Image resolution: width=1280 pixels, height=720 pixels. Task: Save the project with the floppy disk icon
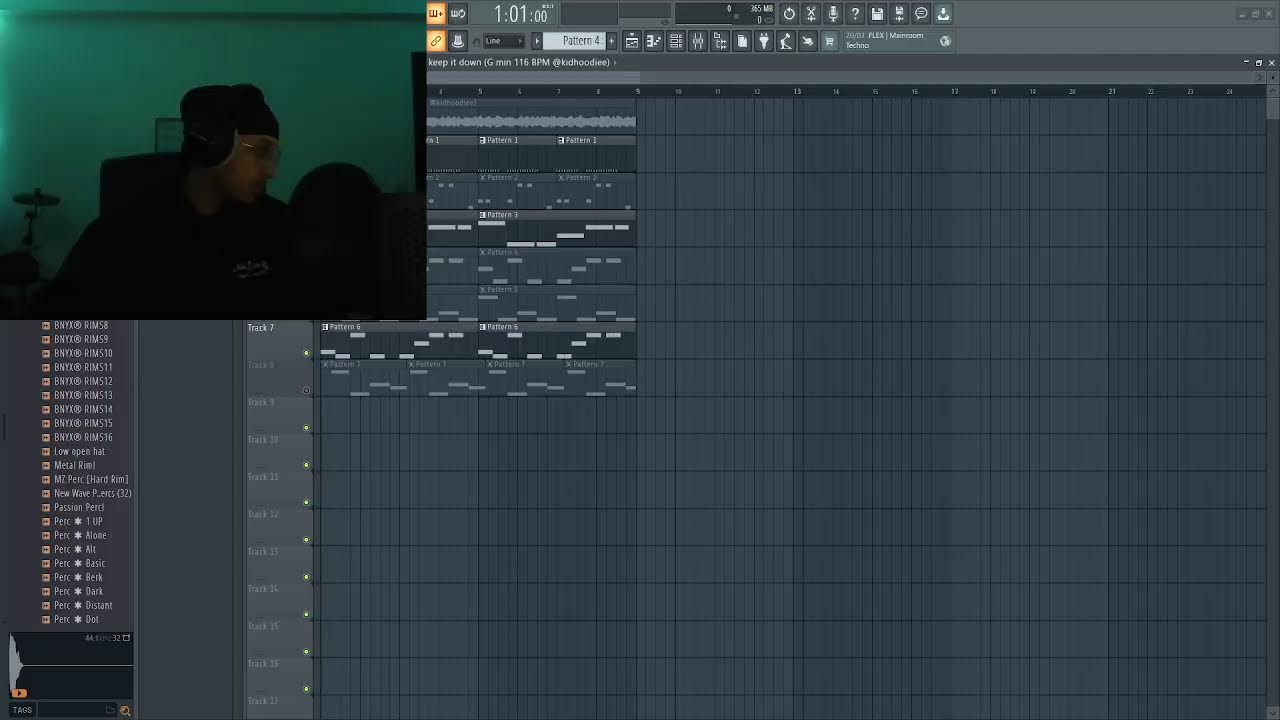pos(877,14)
